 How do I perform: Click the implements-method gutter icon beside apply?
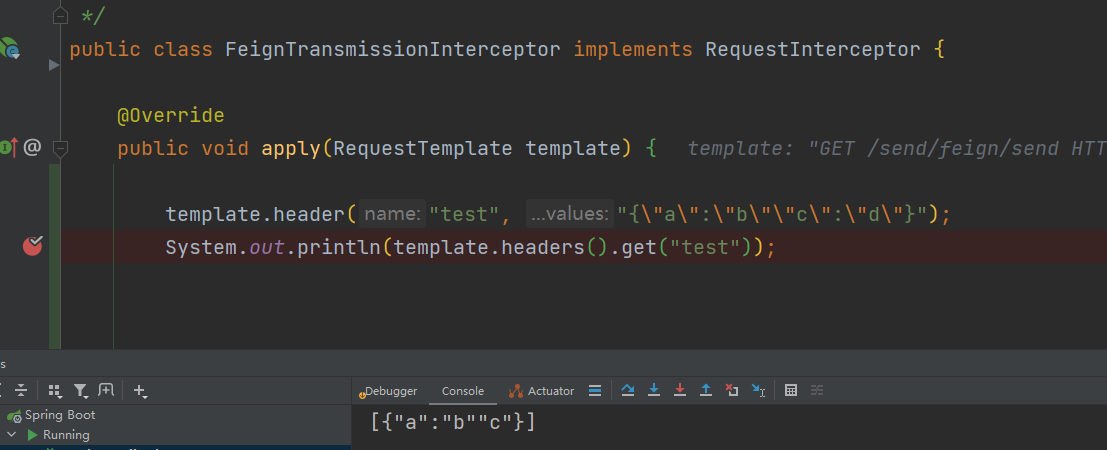click(9, 148)
